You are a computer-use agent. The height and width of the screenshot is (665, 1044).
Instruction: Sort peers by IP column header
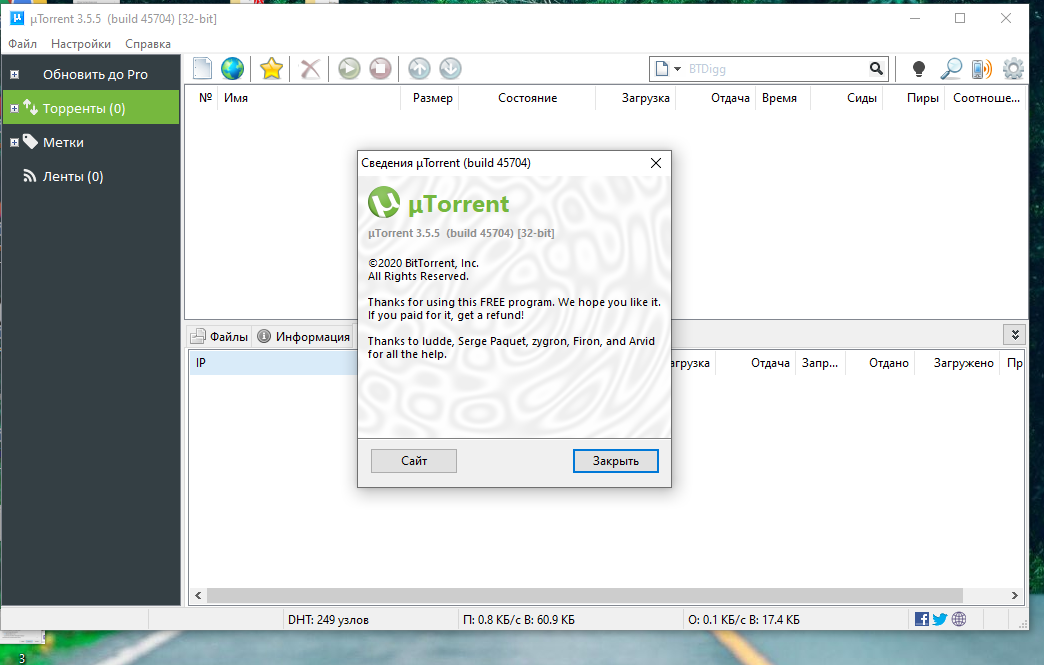pos(274,363)
